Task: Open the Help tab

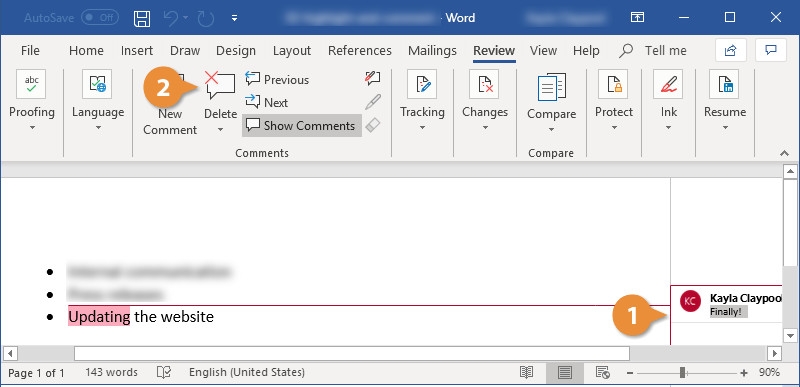Action: (586, 50)
